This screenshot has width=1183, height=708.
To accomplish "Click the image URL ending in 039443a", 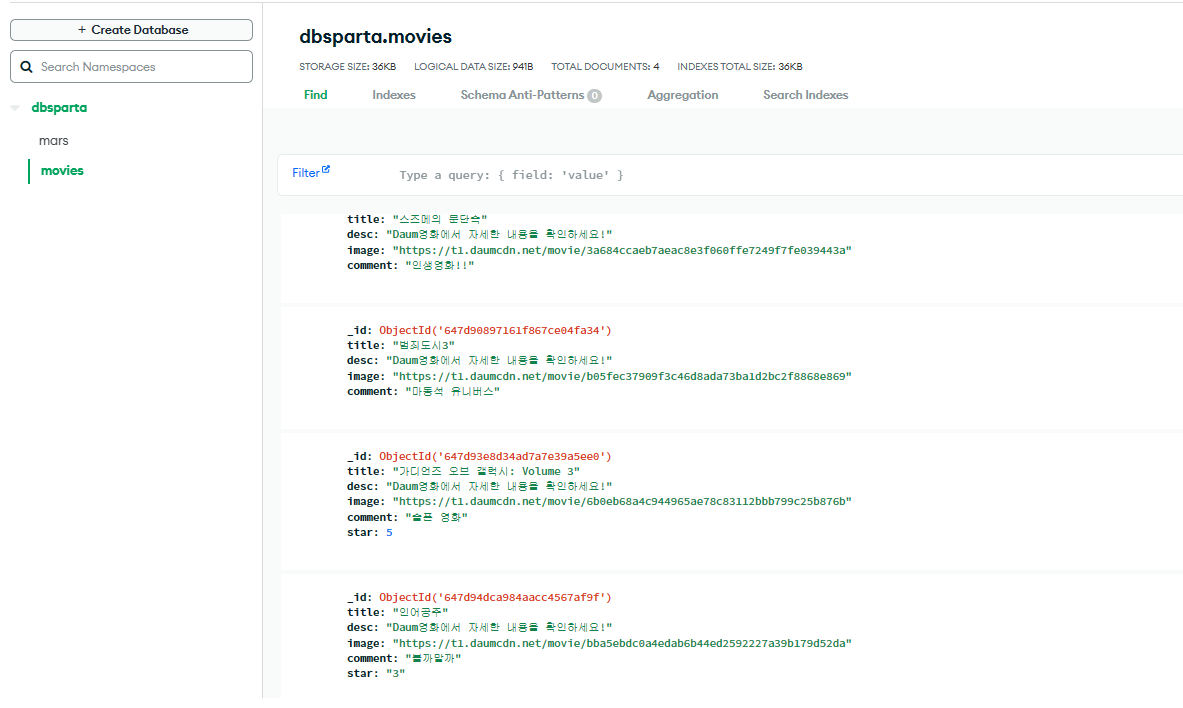I will [622, 251].
